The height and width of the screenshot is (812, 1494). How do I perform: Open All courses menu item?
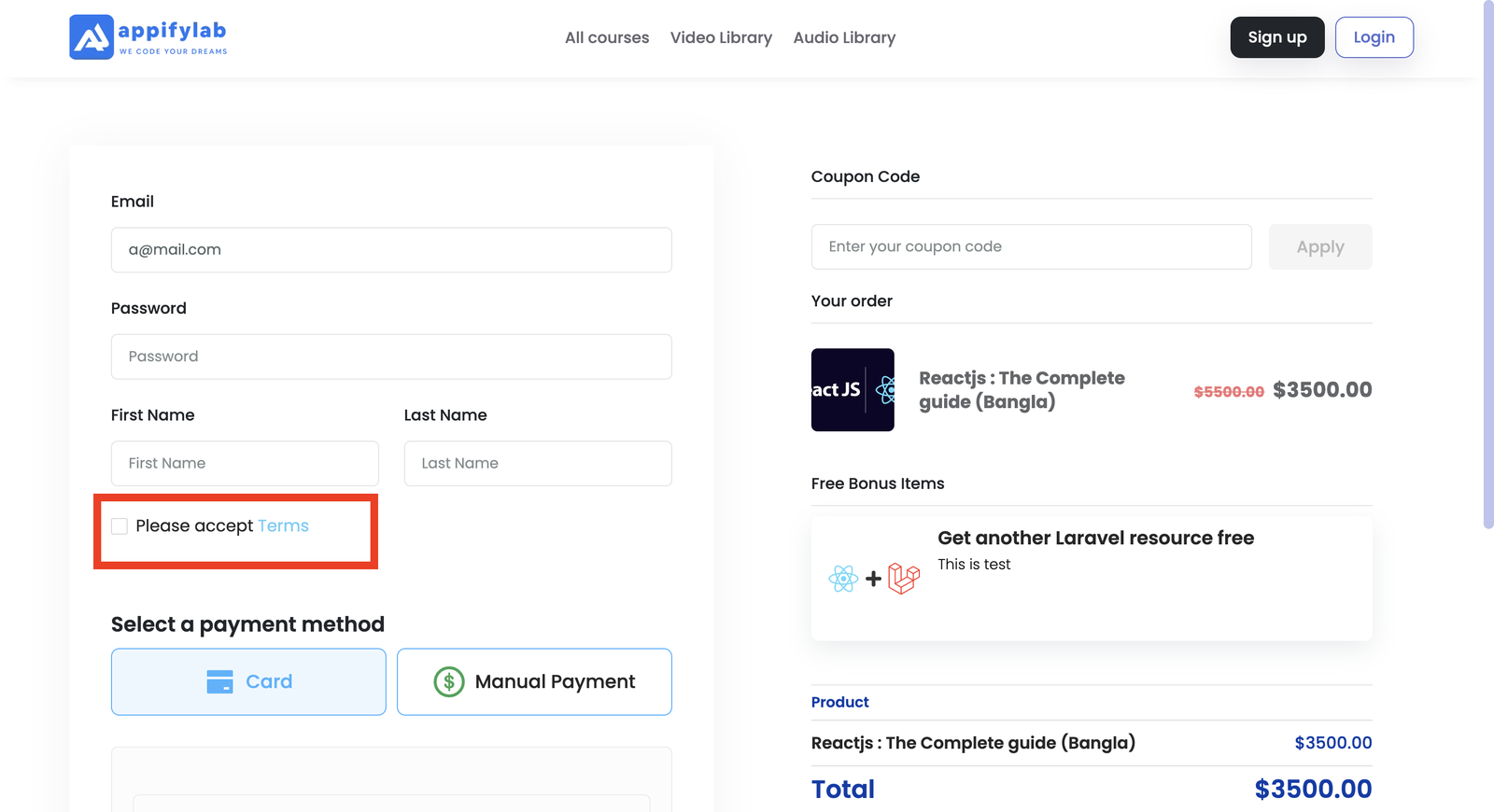tap(607, 37)
